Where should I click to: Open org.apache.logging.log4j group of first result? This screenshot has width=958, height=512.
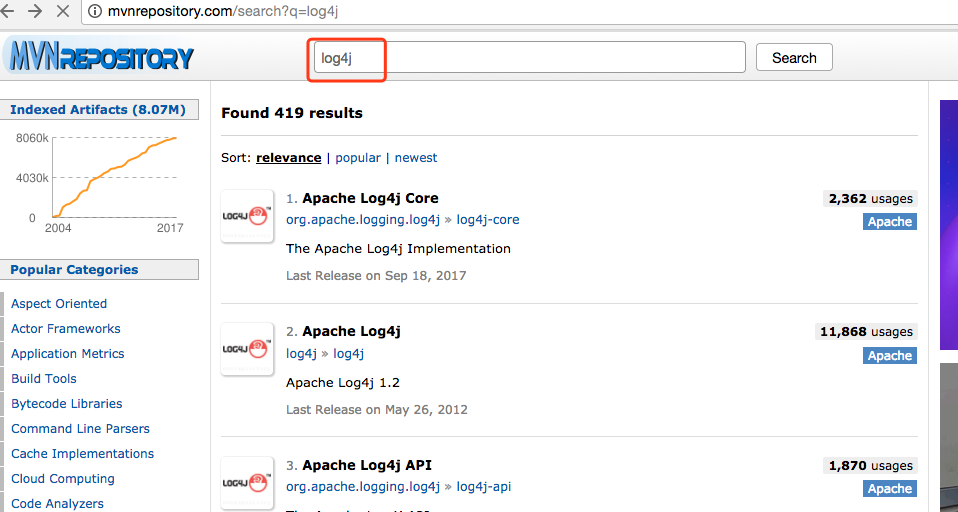point(363,220)
